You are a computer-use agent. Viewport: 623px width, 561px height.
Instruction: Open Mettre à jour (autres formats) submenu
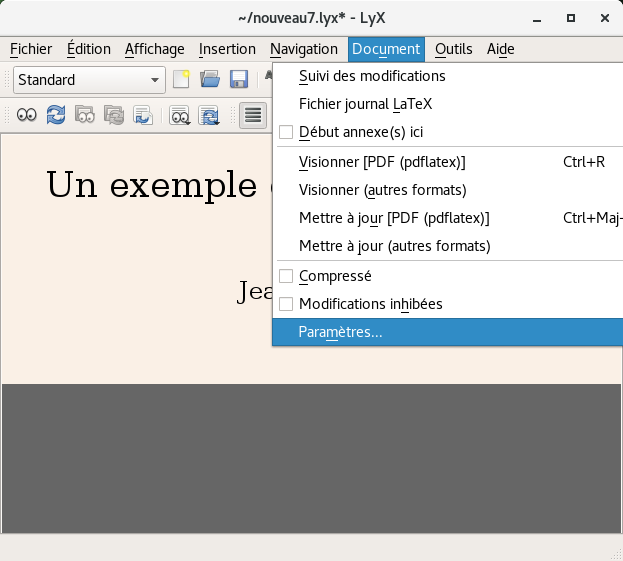(x=448, y=246)
